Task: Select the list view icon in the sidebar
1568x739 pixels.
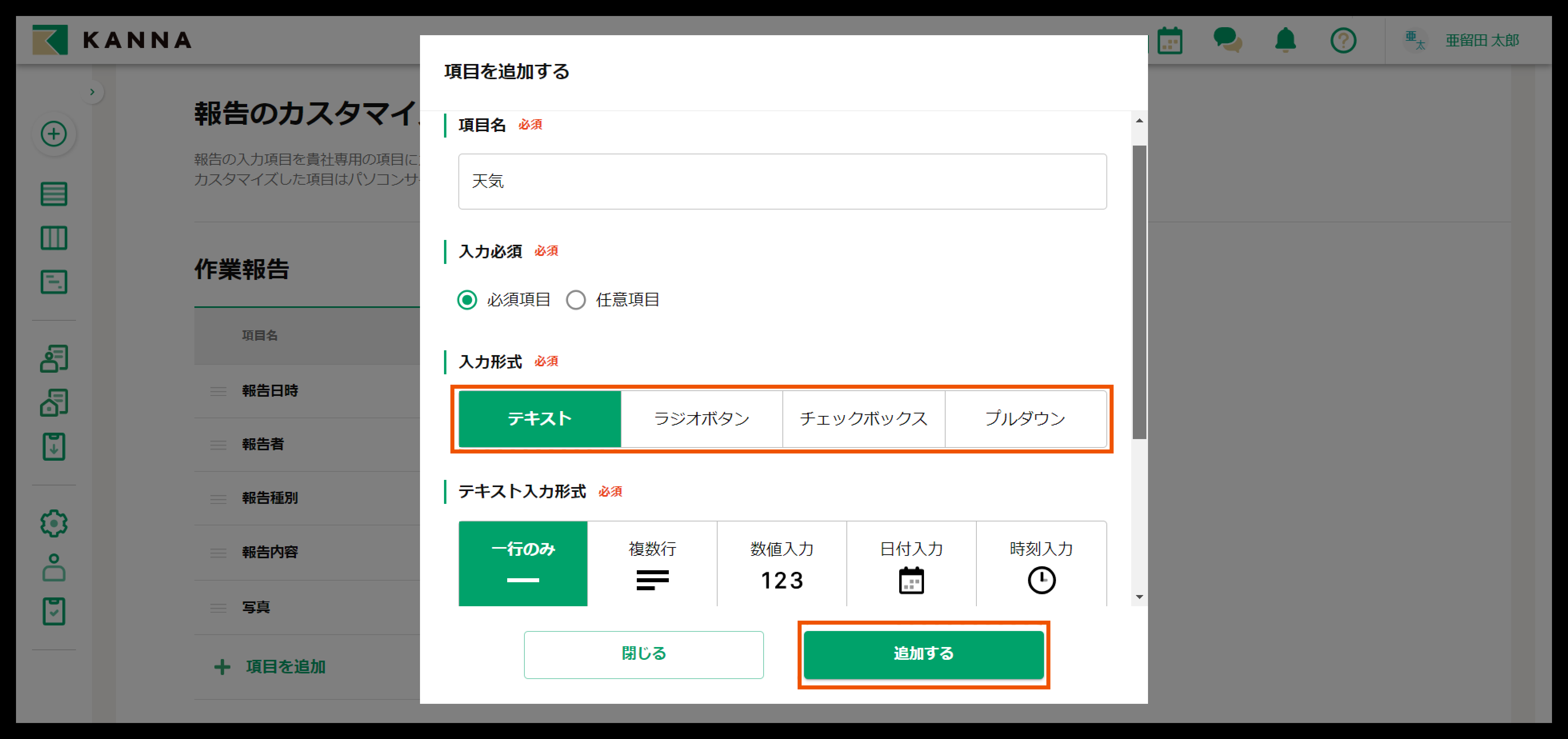Action: (x=54, y=194)
